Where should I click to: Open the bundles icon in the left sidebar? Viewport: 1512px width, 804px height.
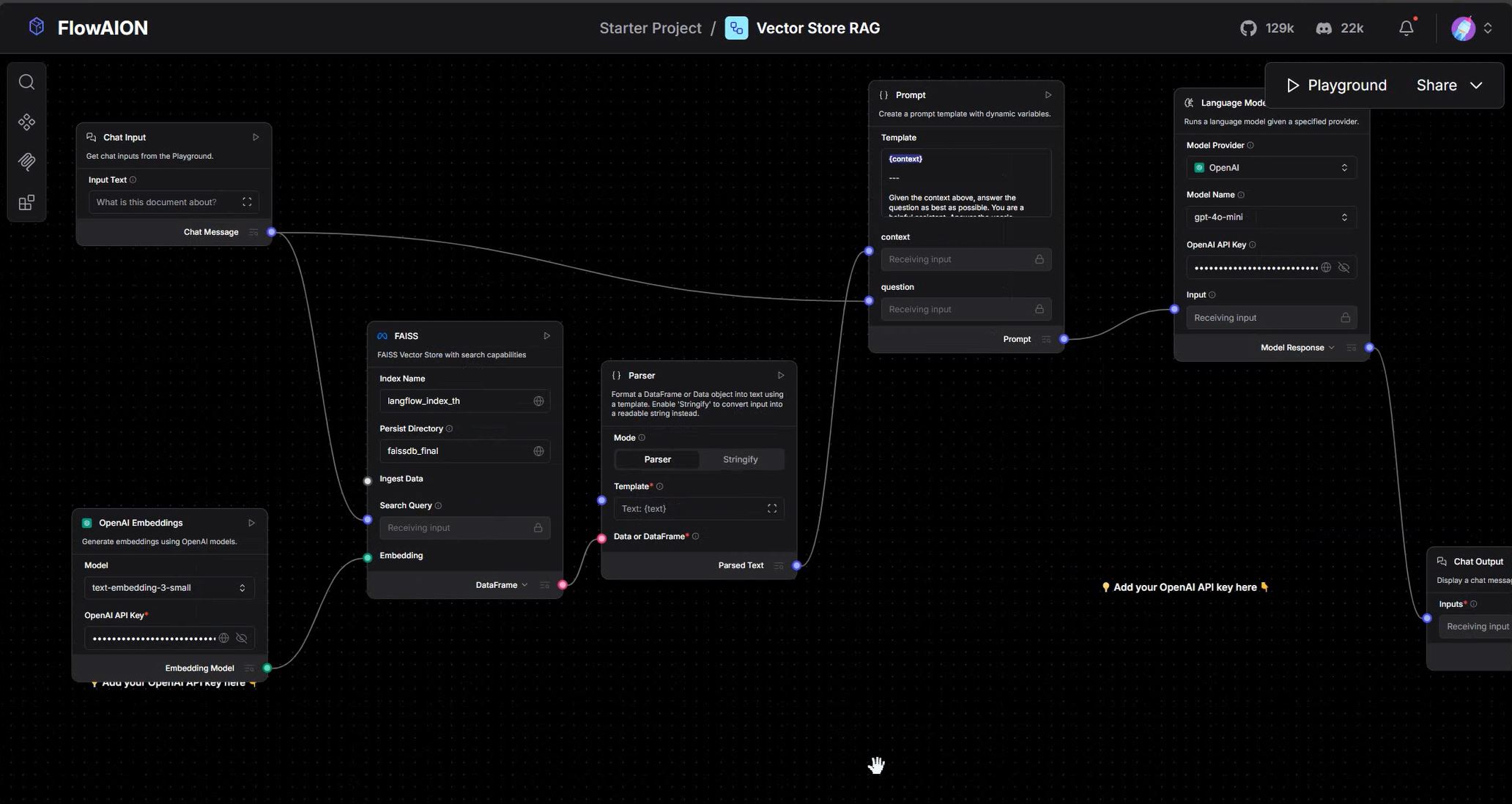coord(27,202)
